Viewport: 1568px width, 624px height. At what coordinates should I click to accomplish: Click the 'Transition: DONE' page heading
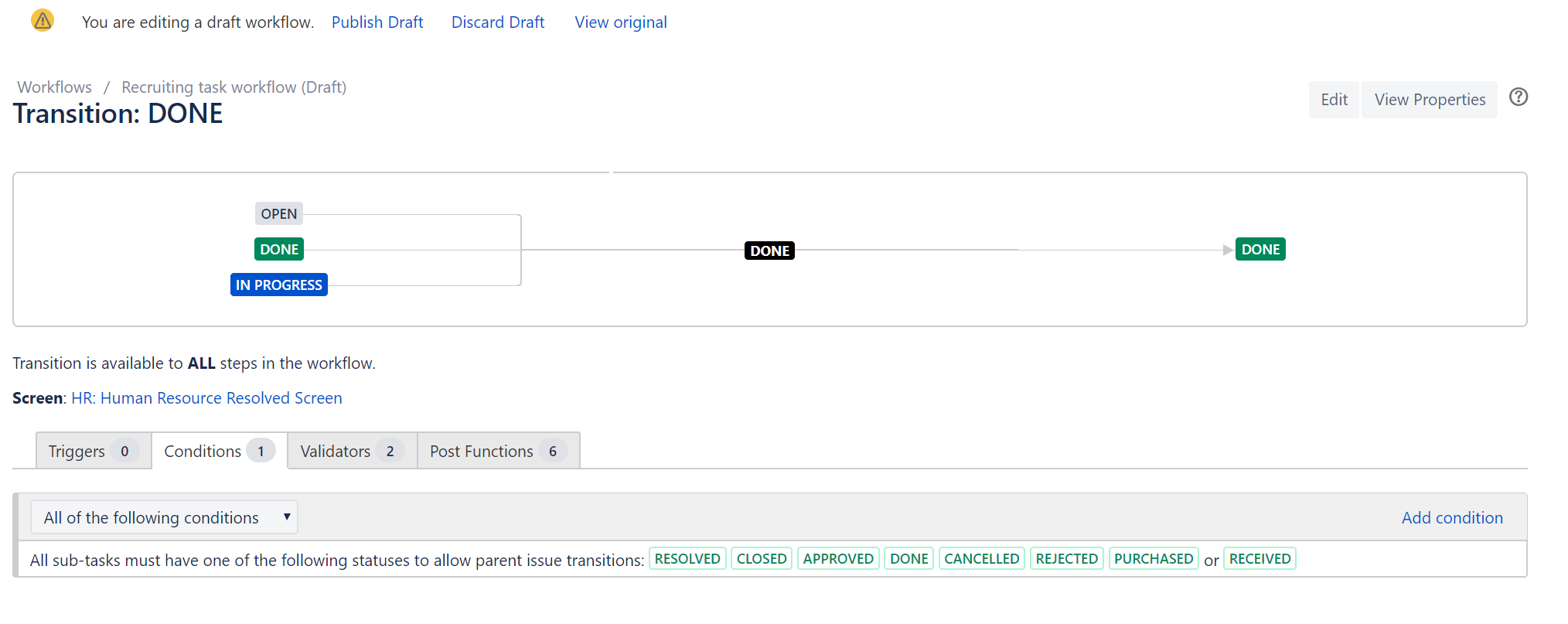click(x=118, y=114)
